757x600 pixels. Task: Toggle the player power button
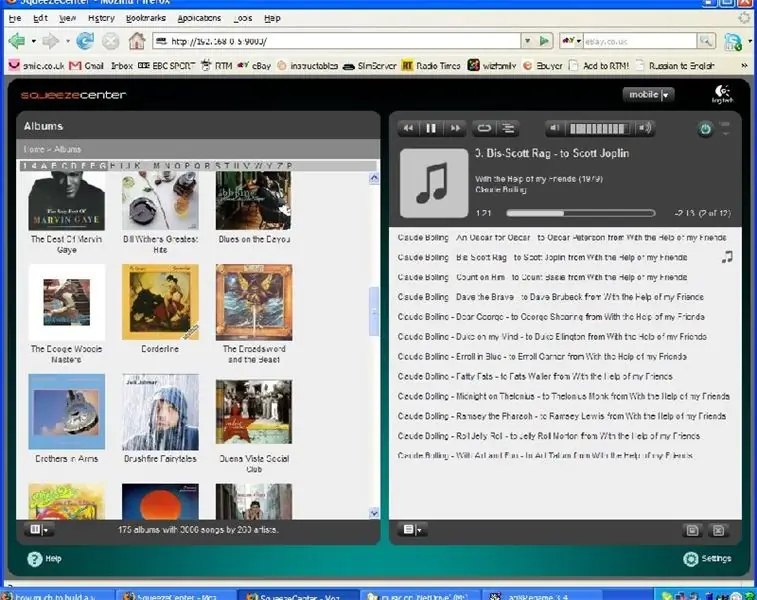point(705,129)
